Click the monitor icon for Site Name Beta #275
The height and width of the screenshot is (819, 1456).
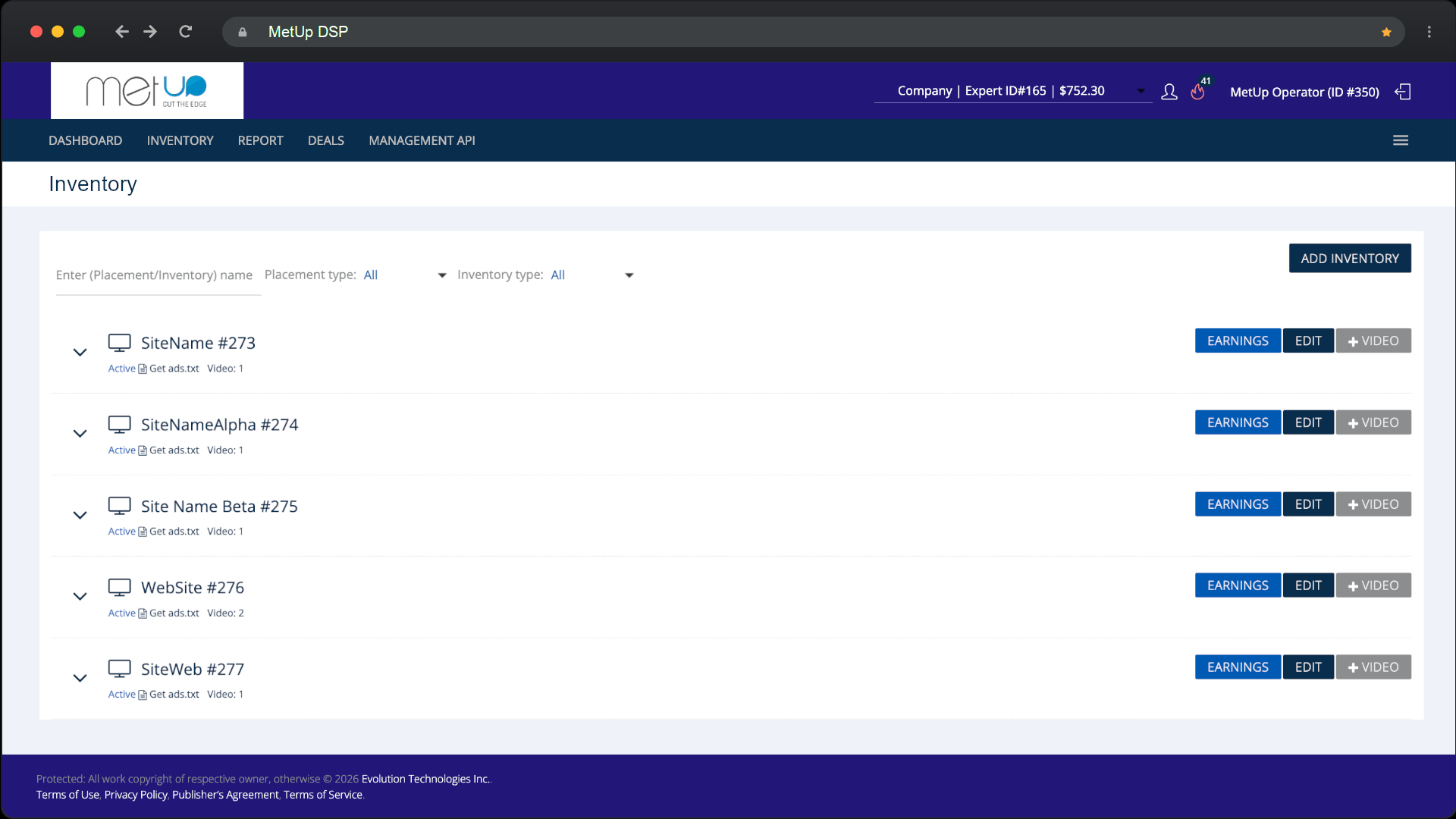click(x=119, y=506)
